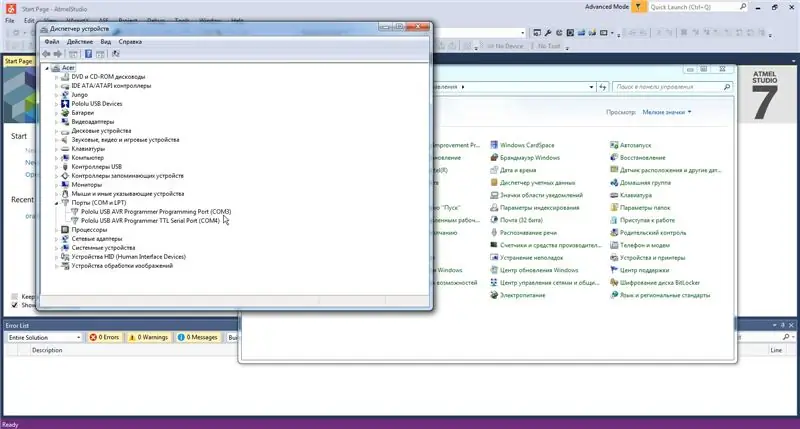The width and height of the screenshot is (800, 429).
Task: Open the Файл menu in Device Manager
Action: point(52,42)
